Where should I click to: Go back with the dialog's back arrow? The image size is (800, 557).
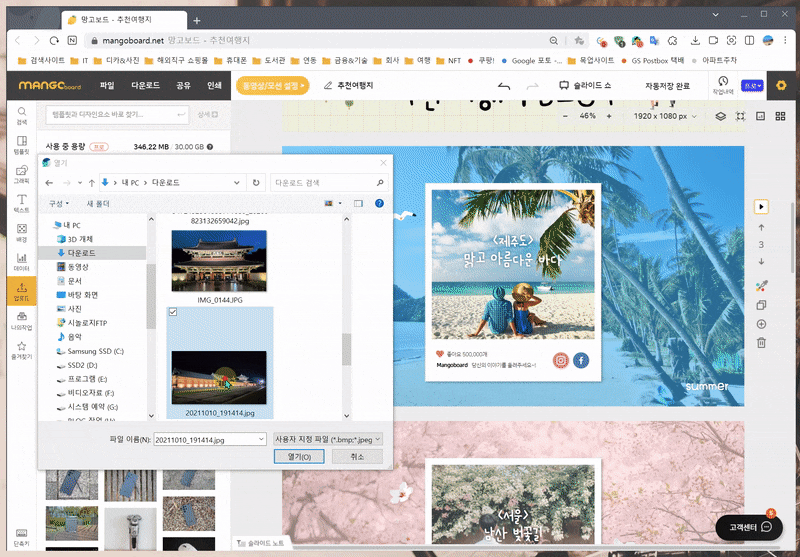[x=49, y=183]
